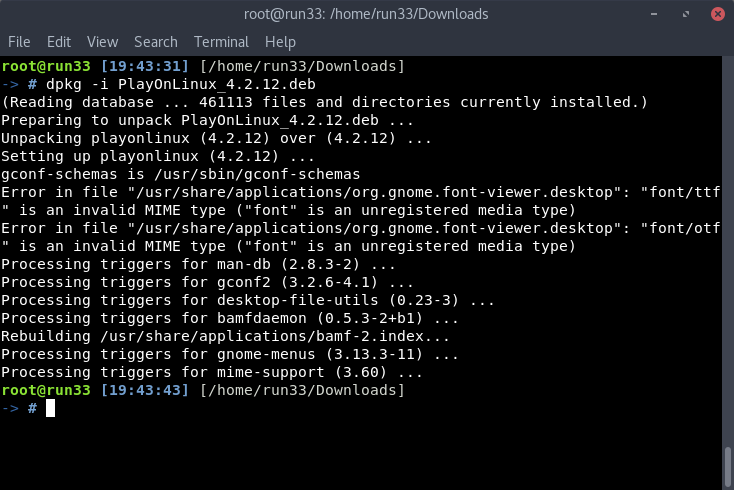Screen dimensions: 734x490
Task: Click 'Processing triggers for mime-support (3.60)'
Action: [x=212, y=373]
